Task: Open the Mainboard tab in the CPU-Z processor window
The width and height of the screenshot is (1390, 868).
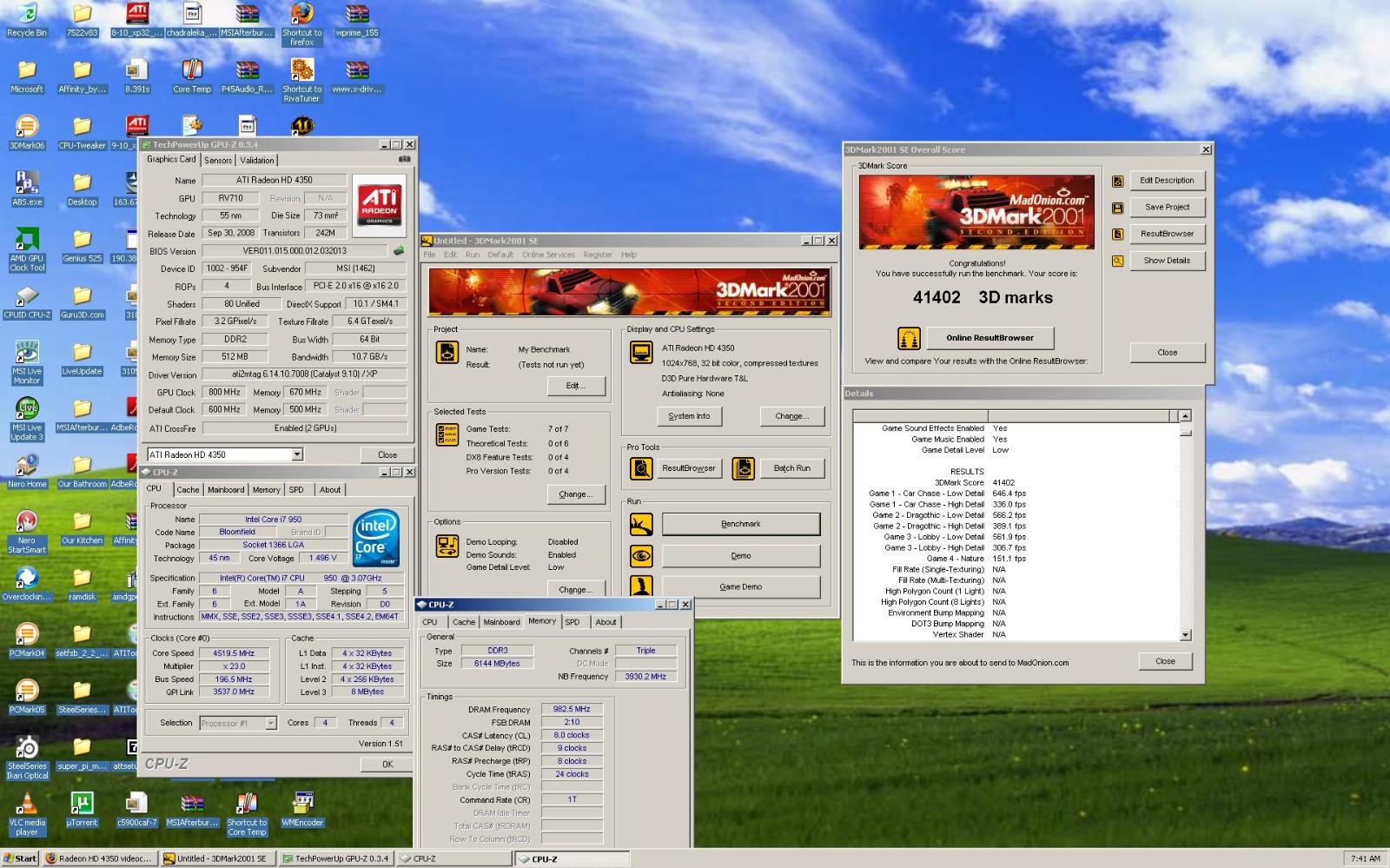Action: pos(226,490)
